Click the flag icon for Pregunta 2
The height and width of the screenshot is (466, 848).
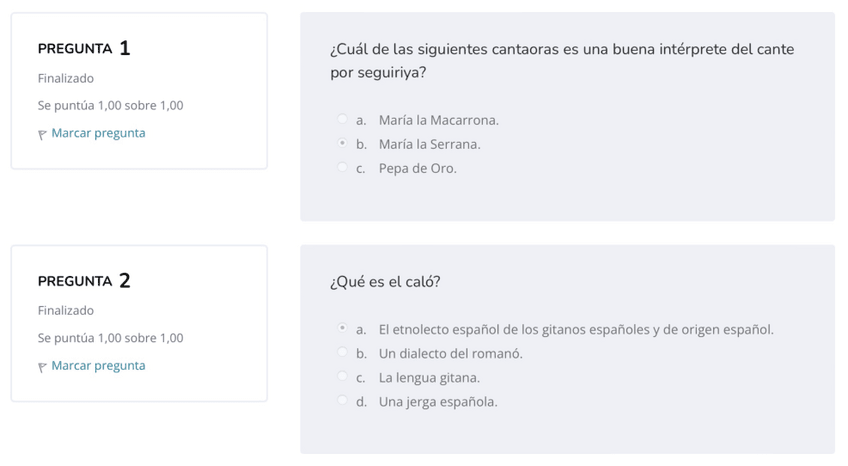point(43,367)
